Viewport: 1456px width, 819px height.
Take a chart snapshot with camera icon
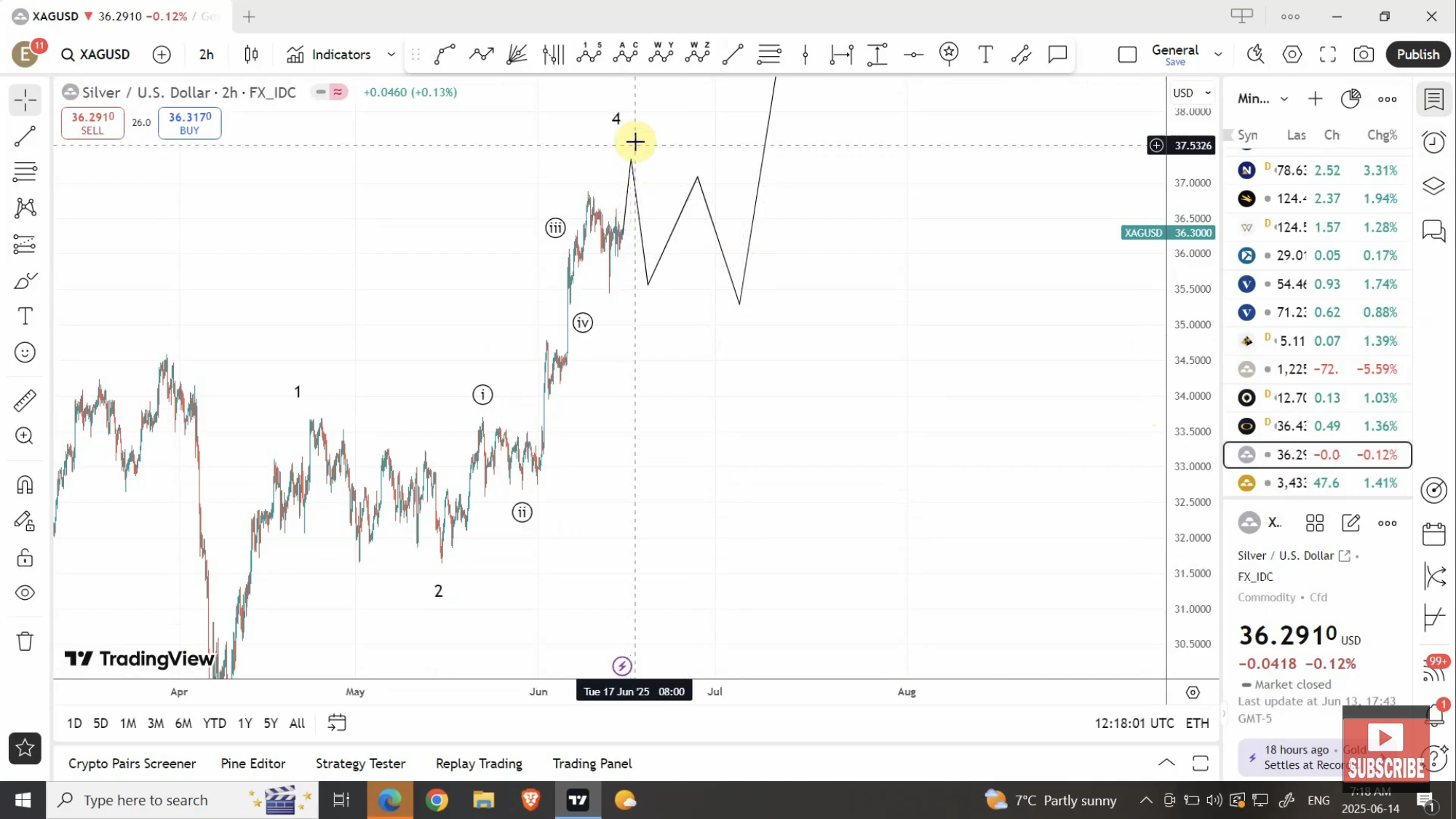click(x=1364, y=54)
